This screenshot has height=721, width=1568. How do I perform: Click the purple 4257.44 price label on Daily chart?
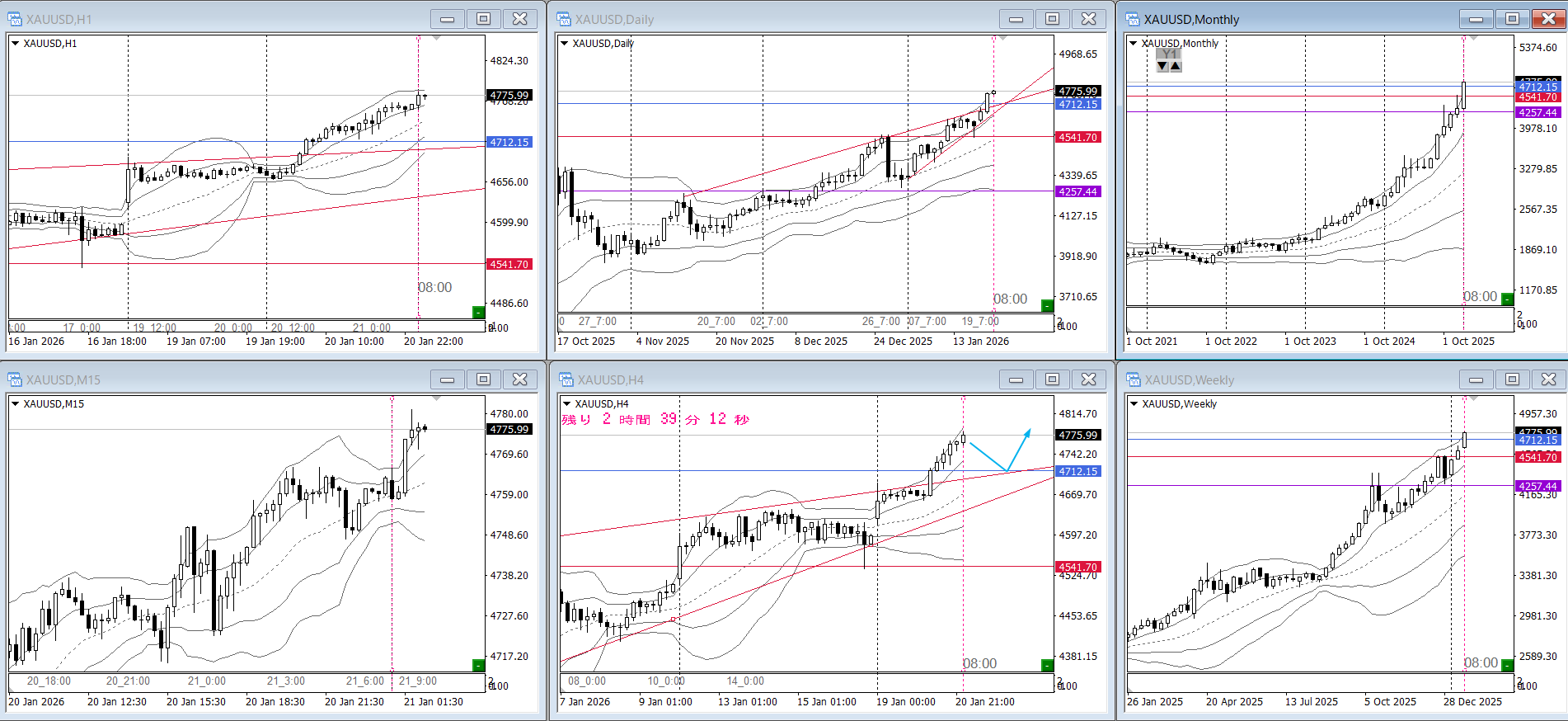tap(1078, 192)
